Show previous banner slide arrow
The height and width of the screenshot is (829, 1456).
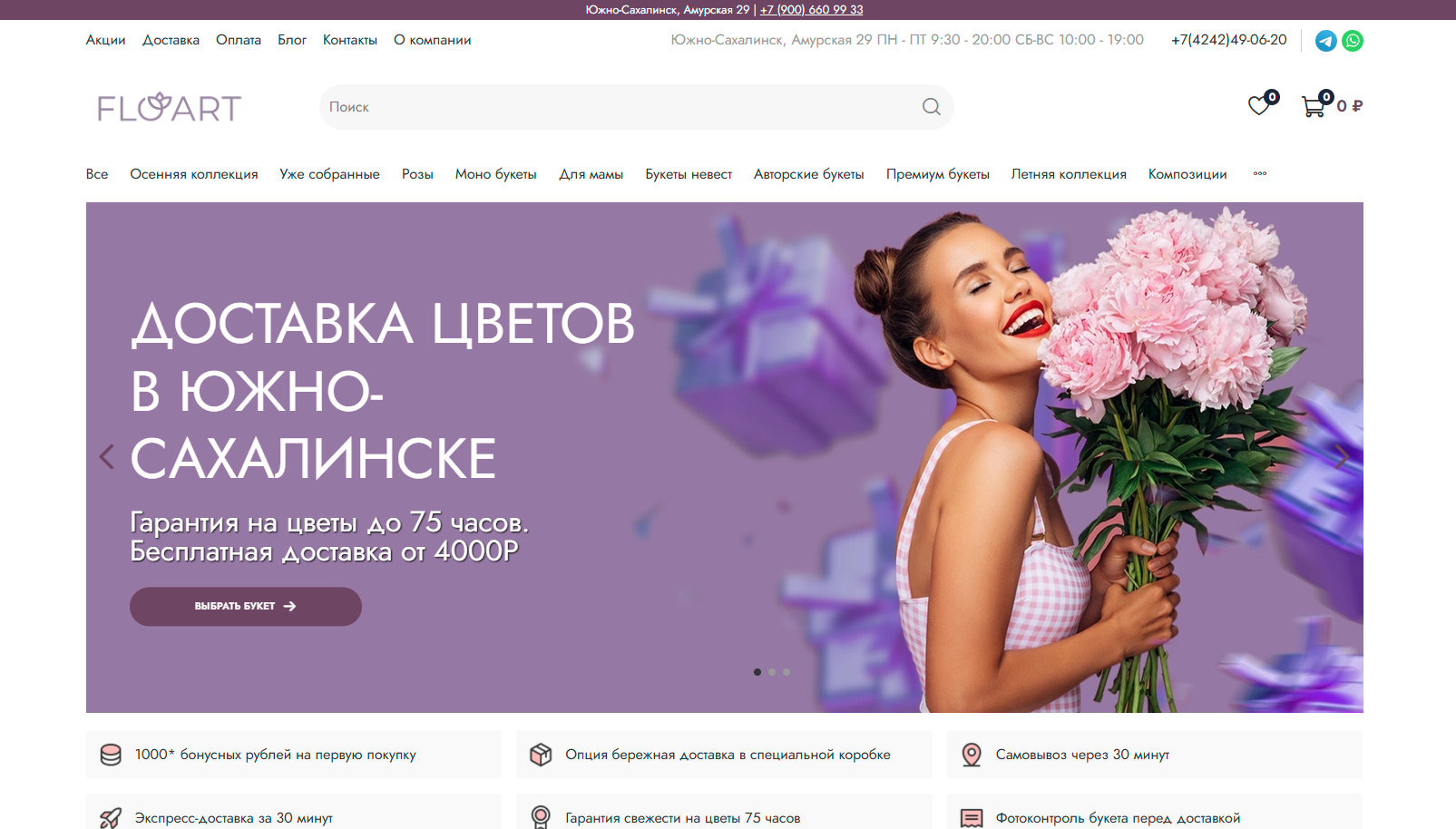(x=107, y=457)
